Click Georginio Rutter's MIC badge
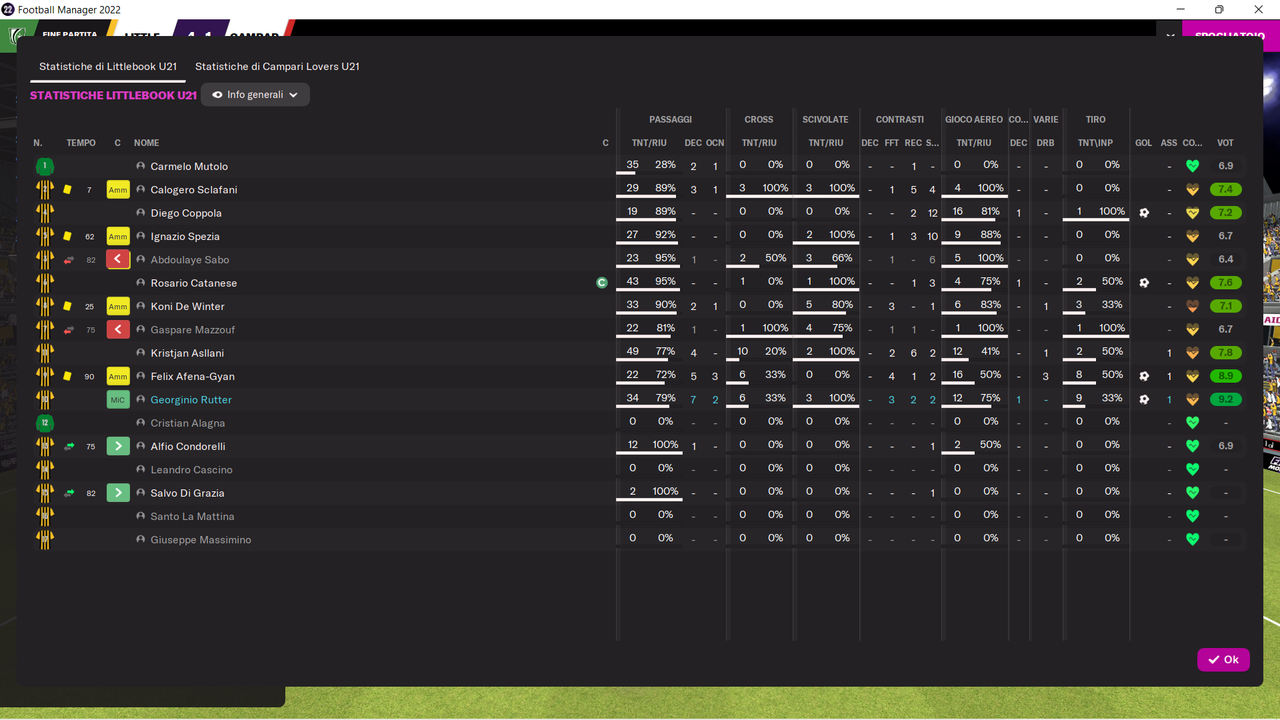 [x=118, y=400]
